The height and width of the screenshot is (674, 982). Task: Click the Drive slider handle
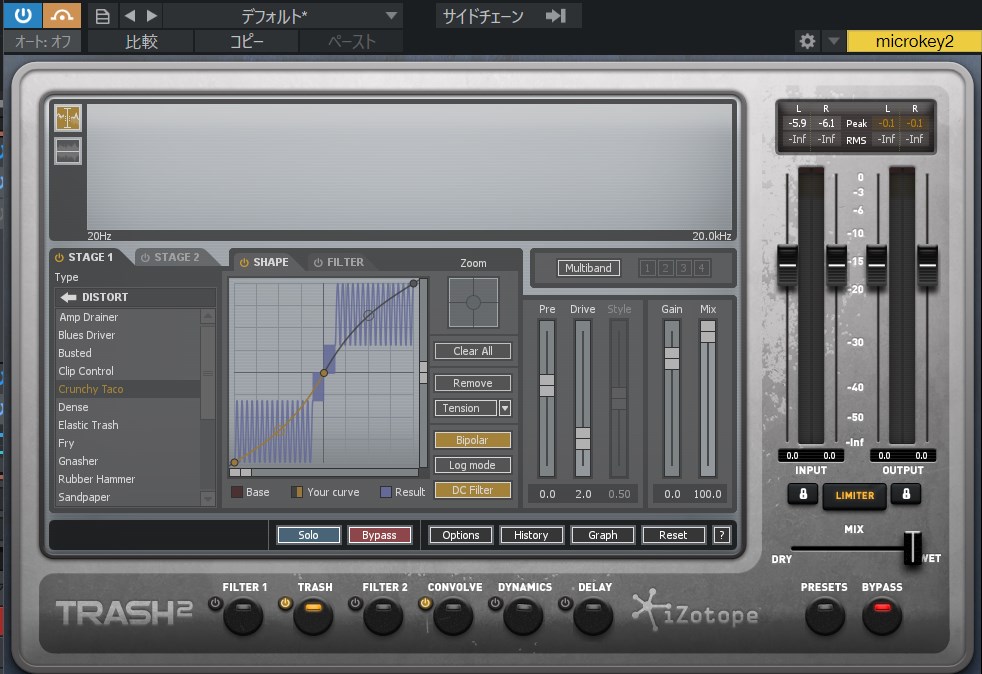coord(583,438)
